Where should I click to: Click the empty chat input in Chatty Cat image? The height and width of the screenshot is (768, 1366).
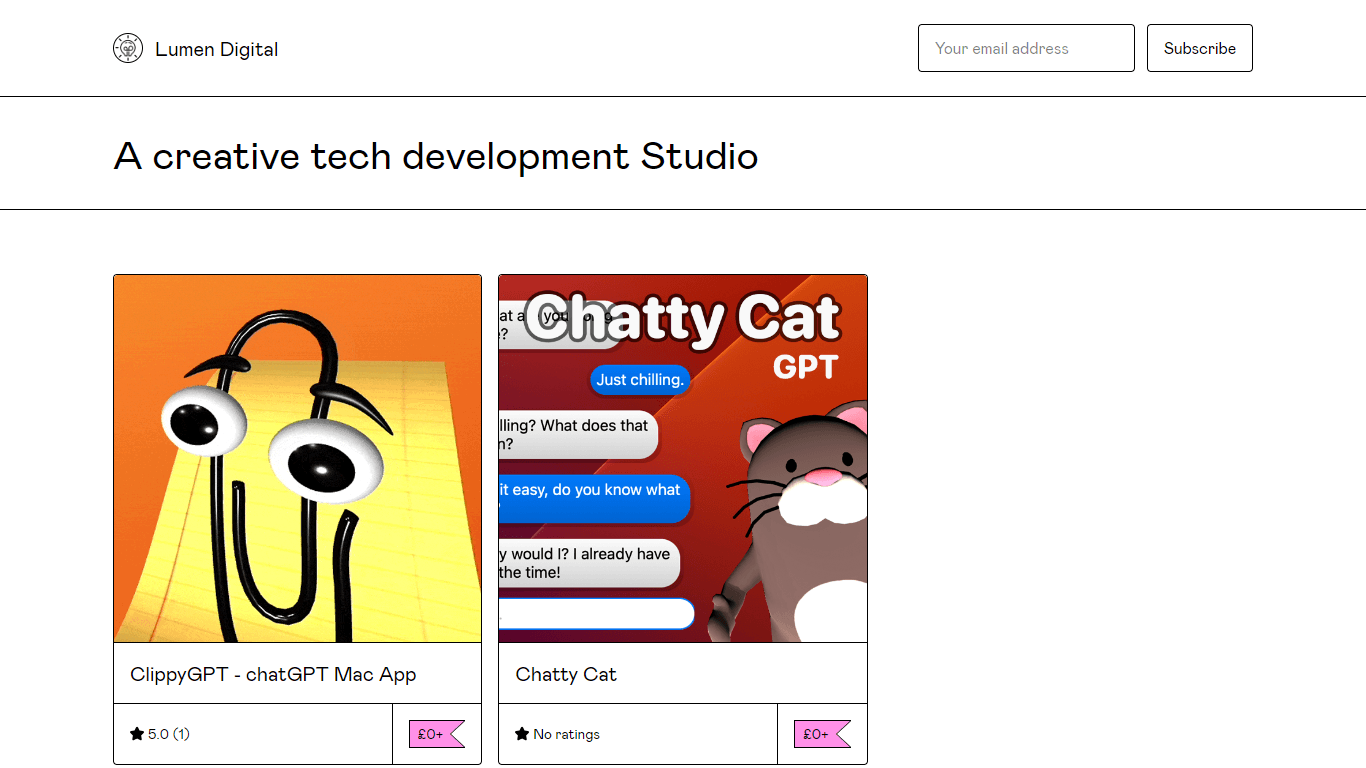[x=596, y=613]
